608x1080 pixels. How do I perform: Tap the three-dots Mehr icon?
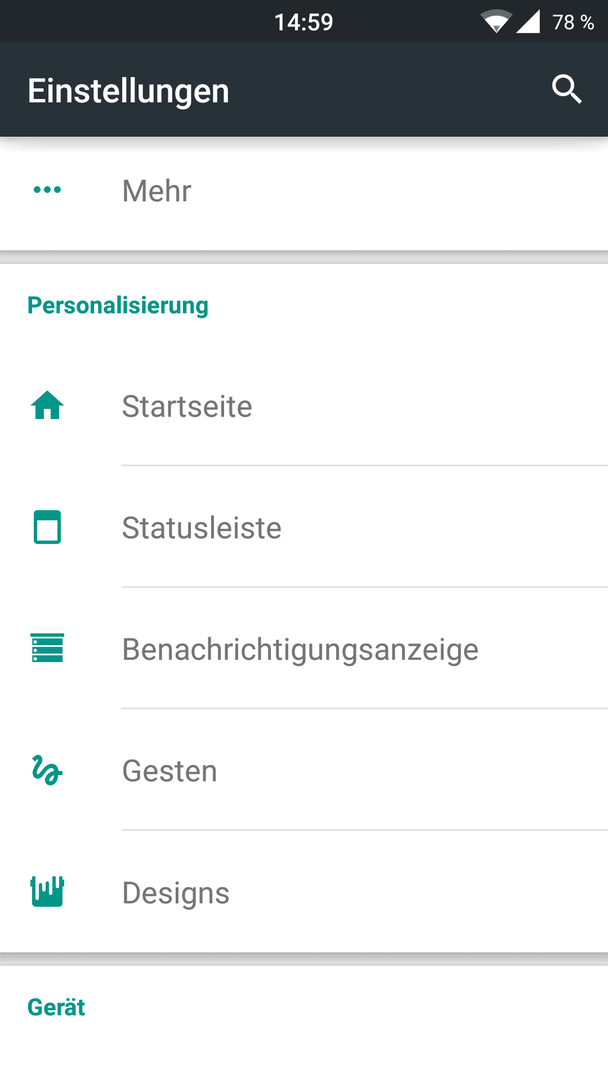pos(47,189)
